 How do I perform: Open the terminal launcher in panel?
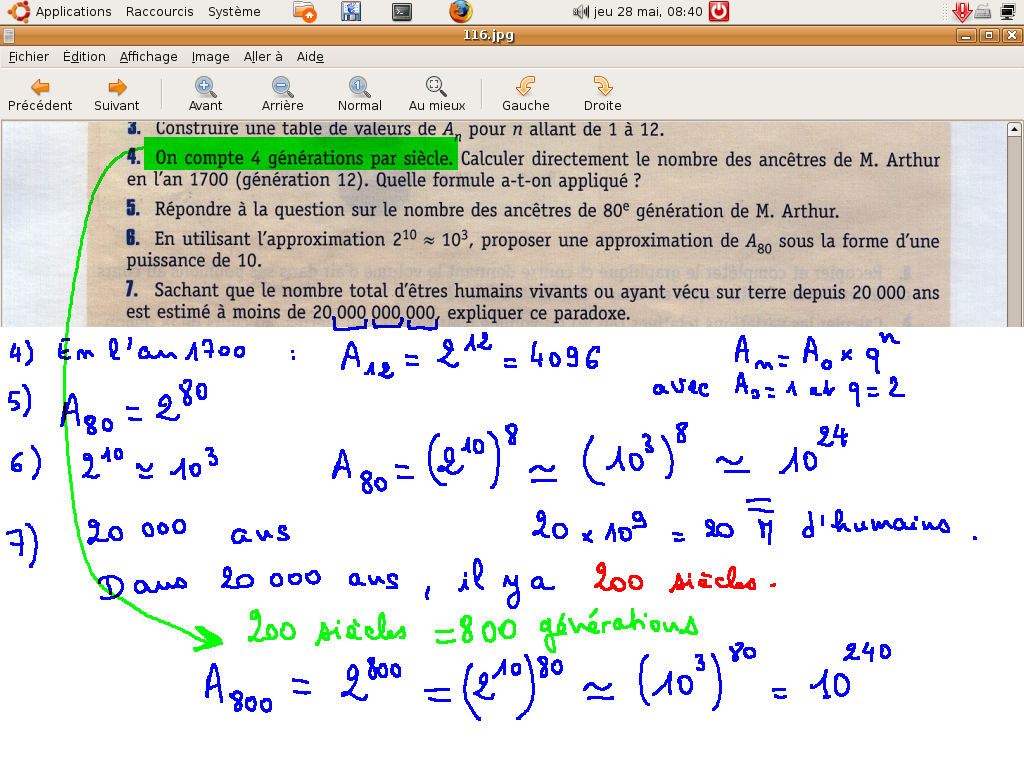[x=402, y=12]
